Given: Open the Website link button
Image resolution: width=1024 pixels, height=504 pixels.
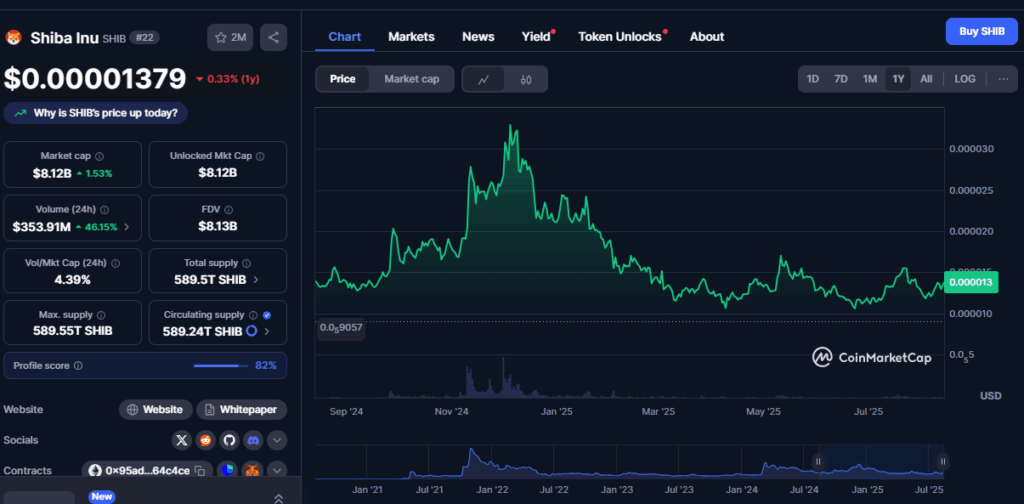Looking at the screenshot, I should pos(155,410).
